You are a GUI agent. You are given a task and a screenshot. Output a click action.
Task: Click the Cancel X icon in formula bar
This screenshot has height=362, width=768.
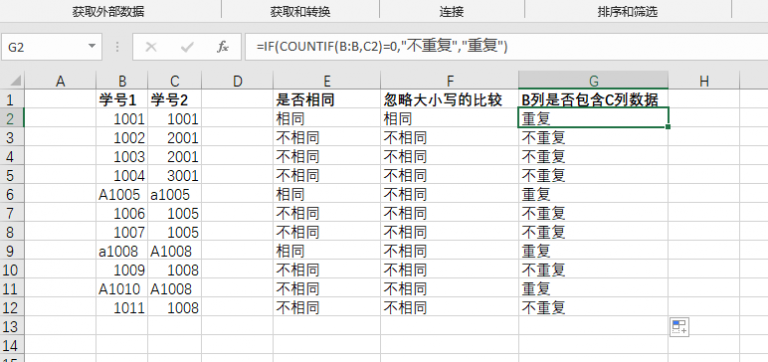(x=151, y=47)
